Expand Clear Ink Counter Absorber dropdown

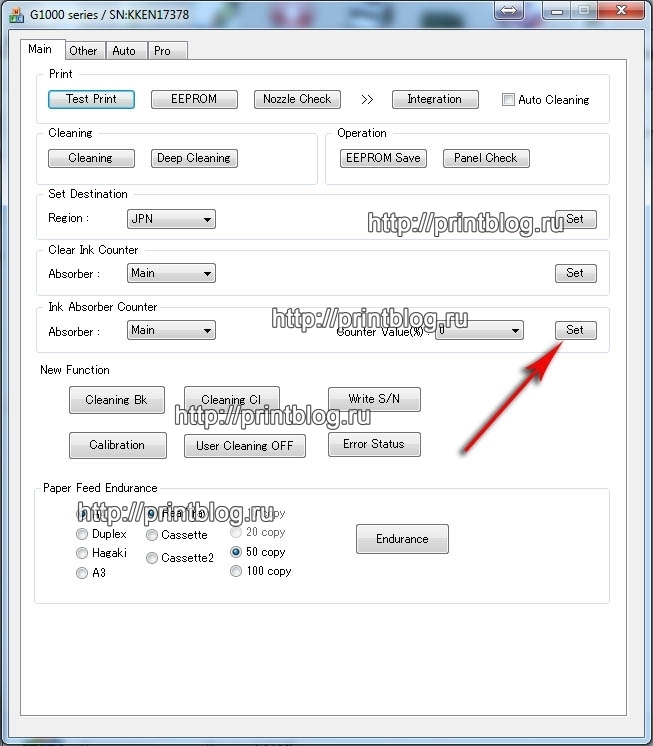point(172,273)
